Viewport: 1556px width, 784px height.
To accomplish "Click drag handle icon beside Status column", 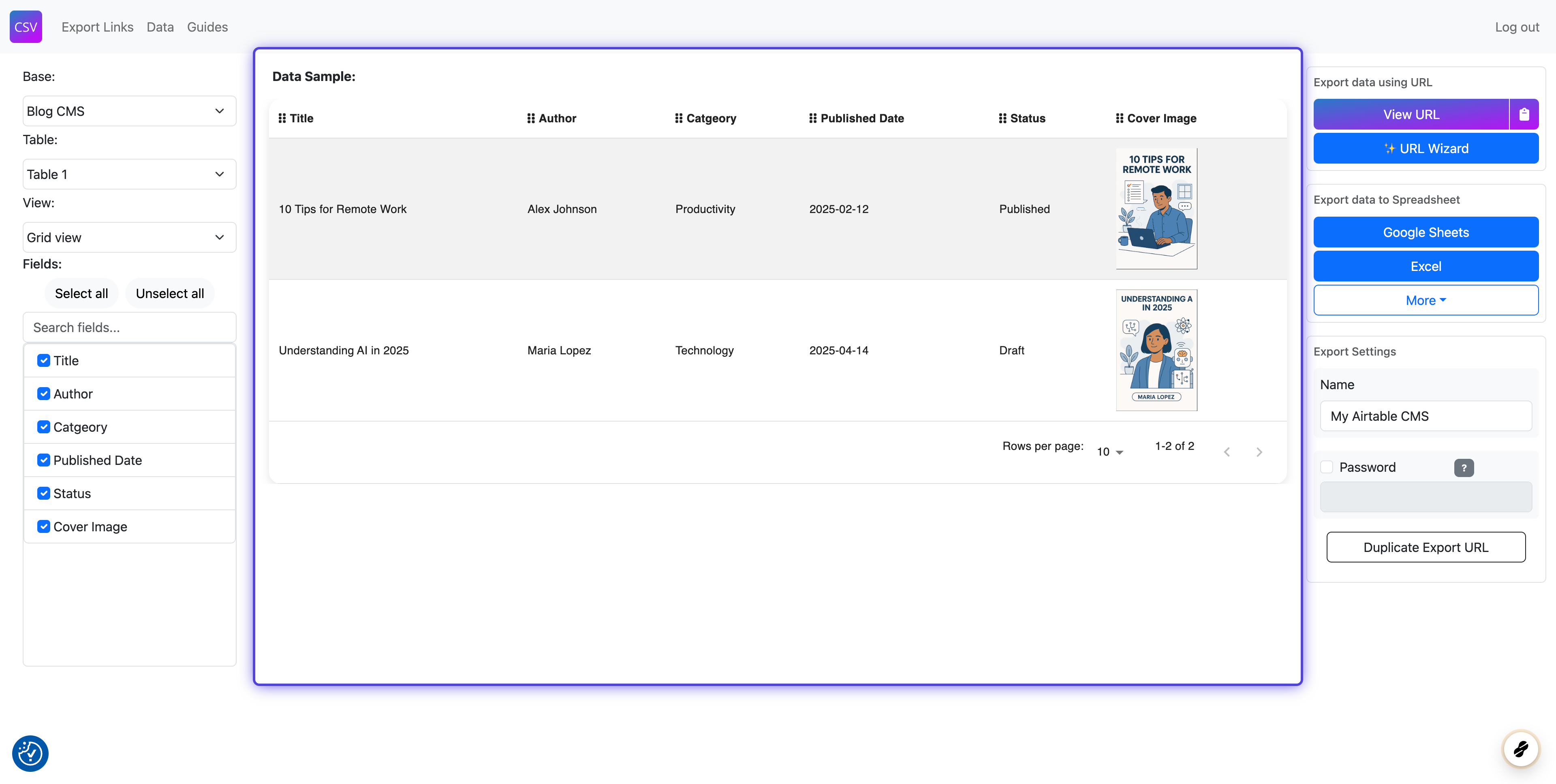I will (x=1003, y=118).
